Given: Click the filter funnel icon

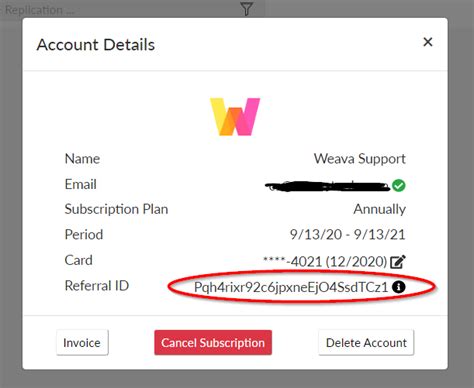Looking at the screenshot, I should (x=247, y=9).
